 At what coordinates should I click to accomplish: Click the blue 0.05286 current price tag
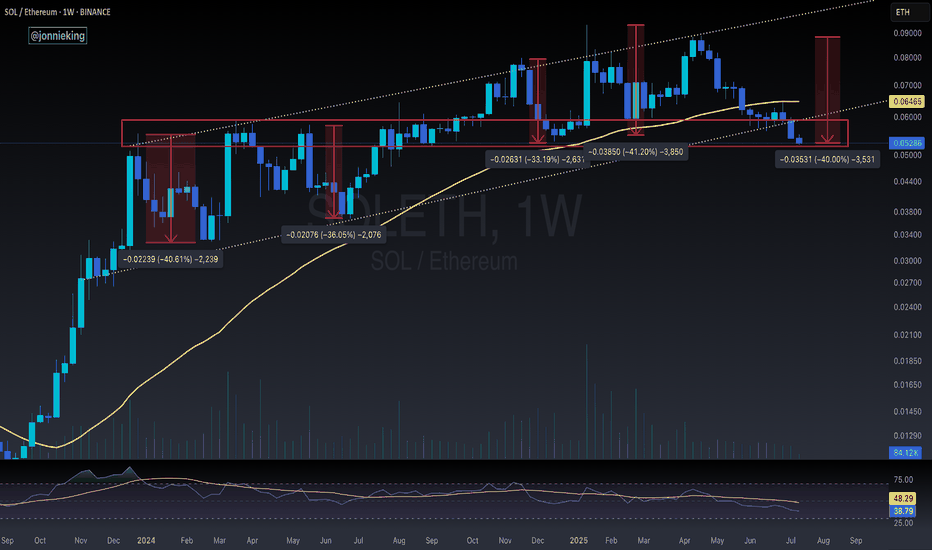907,143
